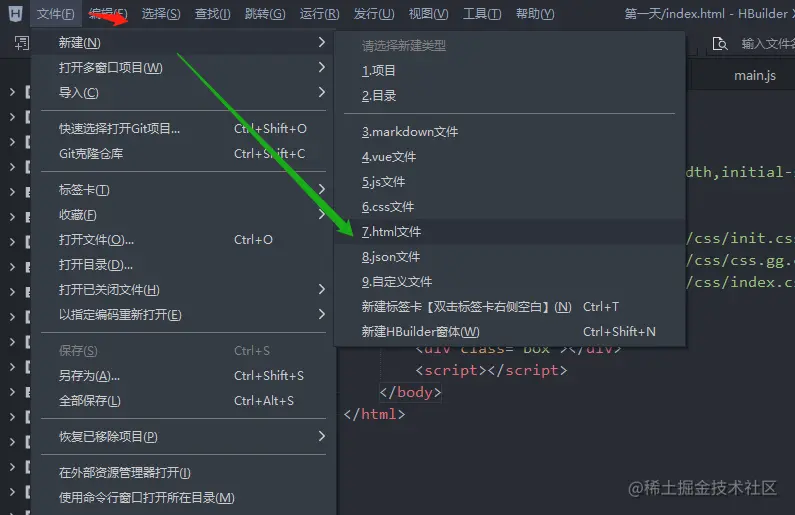Create new 3.markdown文件
795x515 pixels.
click(x=510, y=132)
